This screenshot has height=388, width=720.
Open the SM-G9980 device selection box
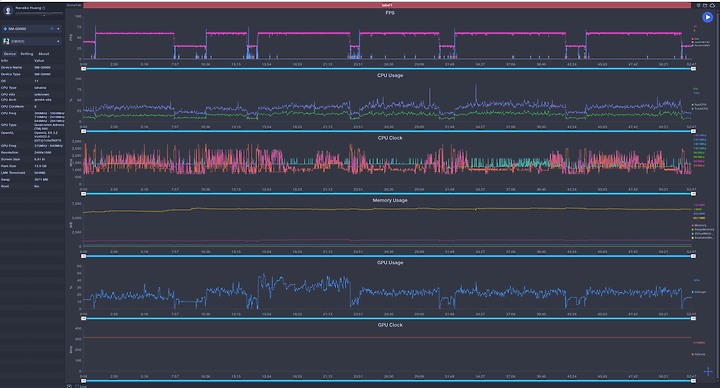[31, 28]
